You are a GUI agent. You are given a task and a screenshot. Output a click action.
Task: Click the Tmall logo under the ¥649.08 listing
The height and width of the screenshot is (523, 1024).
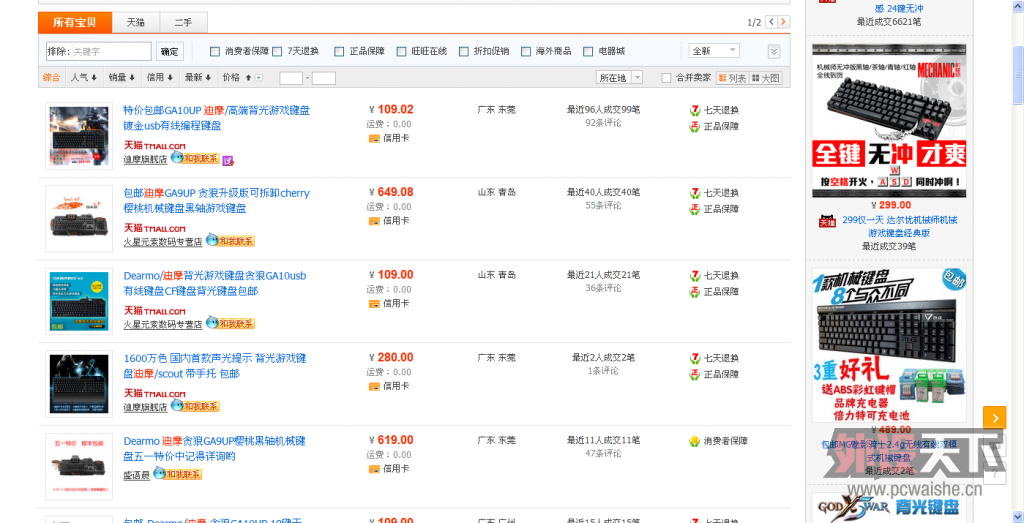pos(155,227)
